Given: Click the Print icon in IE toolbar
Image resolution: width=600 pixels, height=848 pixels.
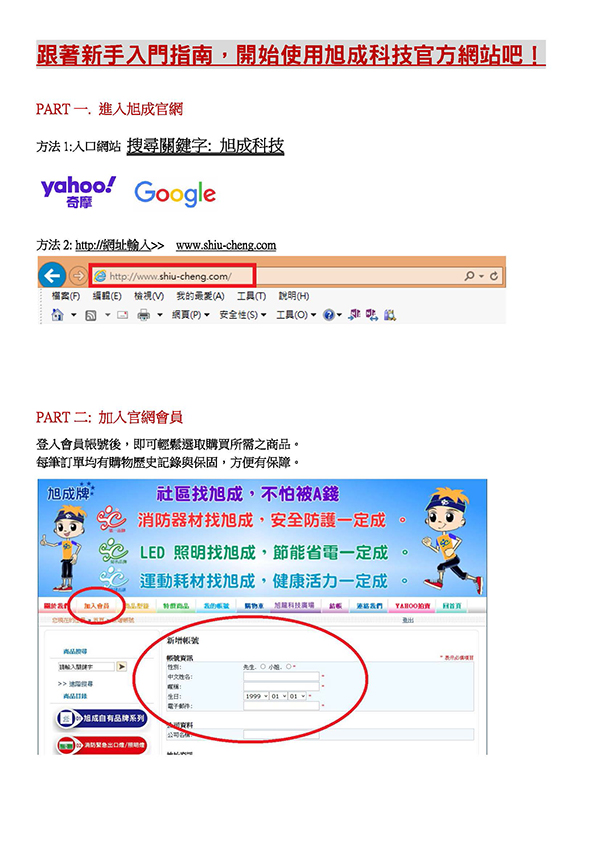Looking at the screenshot, I should point(143,315).
